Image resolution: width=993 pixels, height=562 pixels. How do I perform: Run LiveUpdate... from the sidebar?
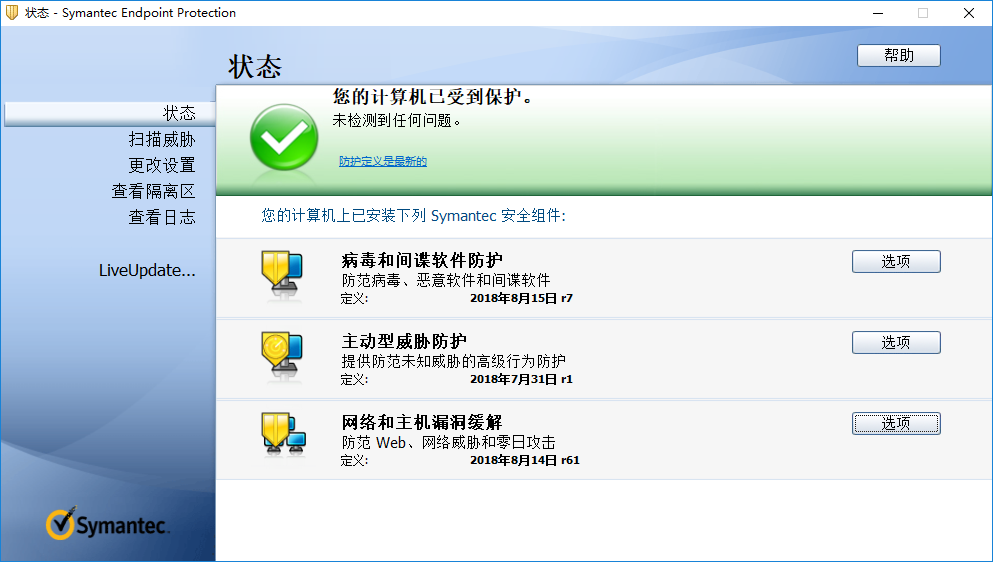point(147,271)
